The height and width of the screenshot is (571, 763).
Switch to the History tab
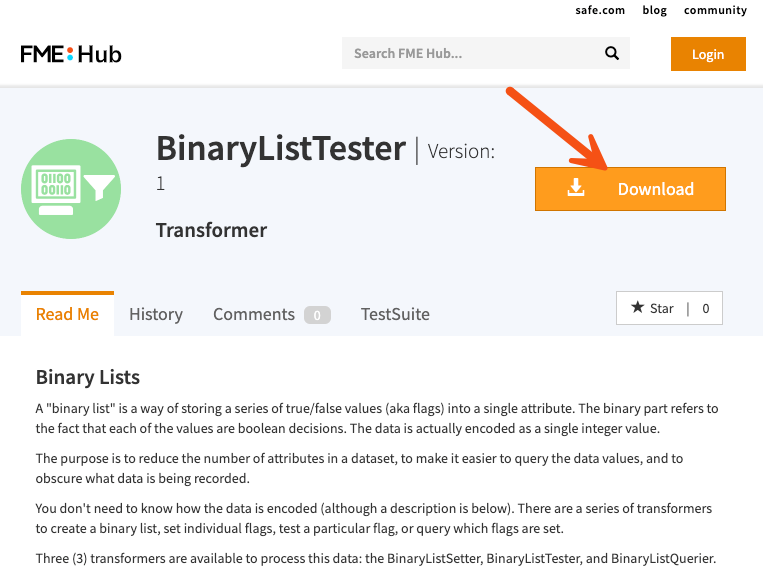point(156,314)
